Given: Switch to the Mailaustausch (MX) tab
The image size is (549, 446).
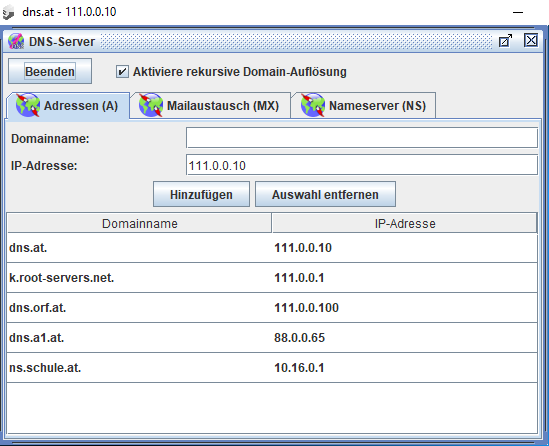Looking at the screenshot, I should pos(210,105).
